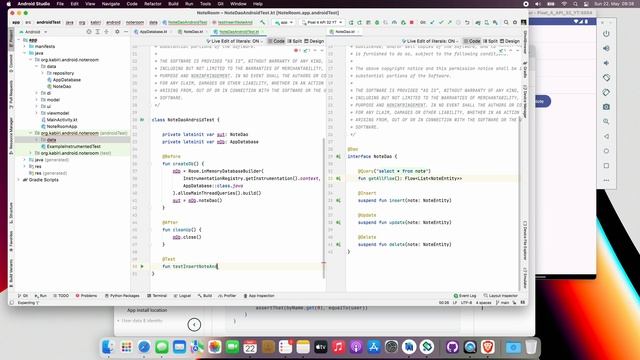
Task: Click the Make Project hammer icon
Action: point(263,22)
